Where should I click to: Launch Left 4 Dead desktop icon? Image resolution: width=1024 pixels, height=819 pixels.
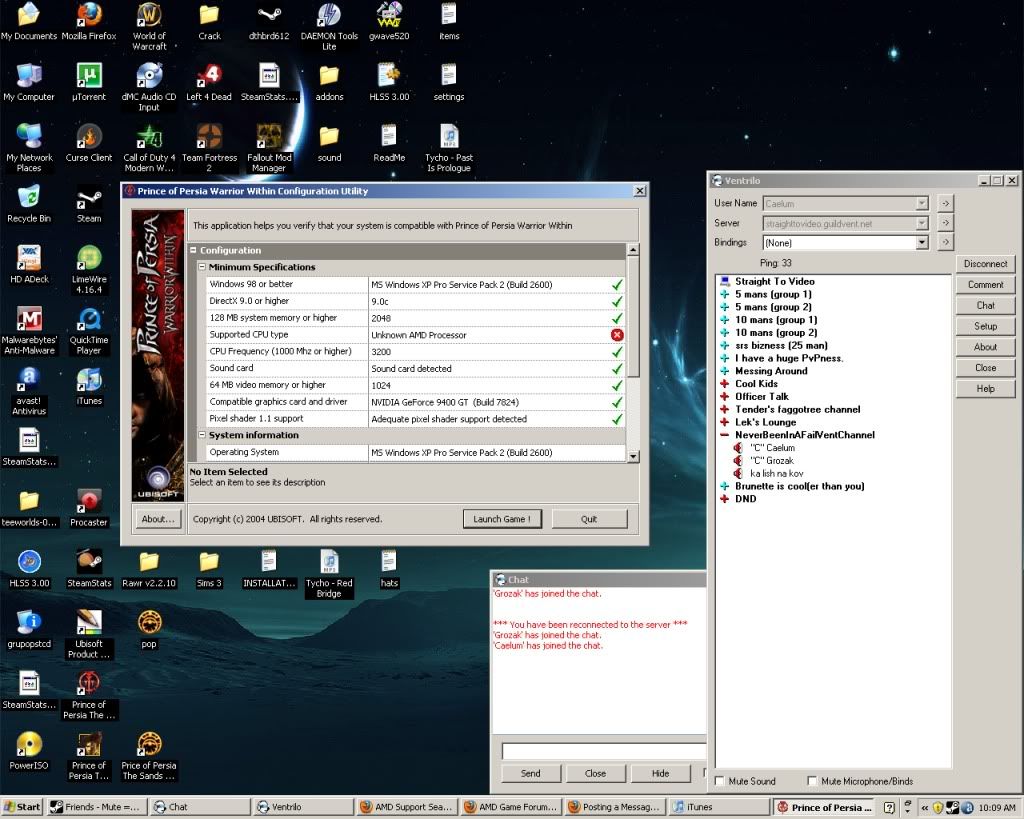click(208, 77)
